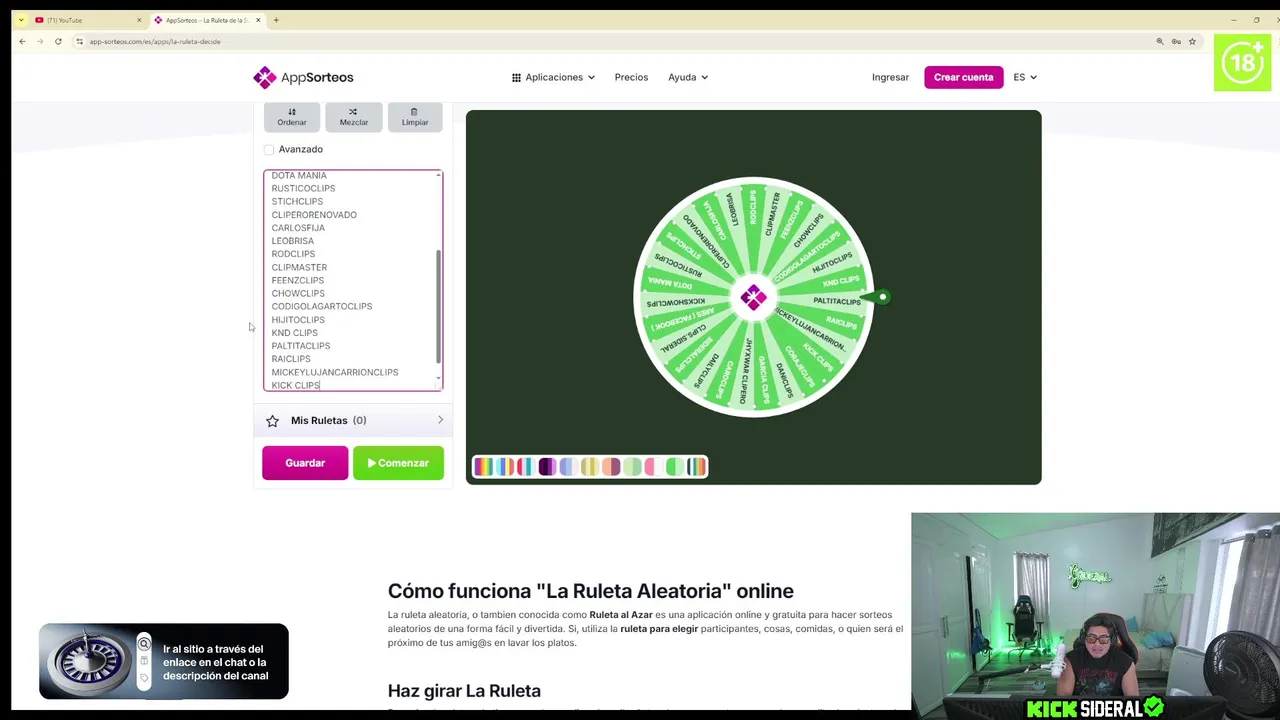Choose the periwinkle blue palette swatch

point(568,466)
